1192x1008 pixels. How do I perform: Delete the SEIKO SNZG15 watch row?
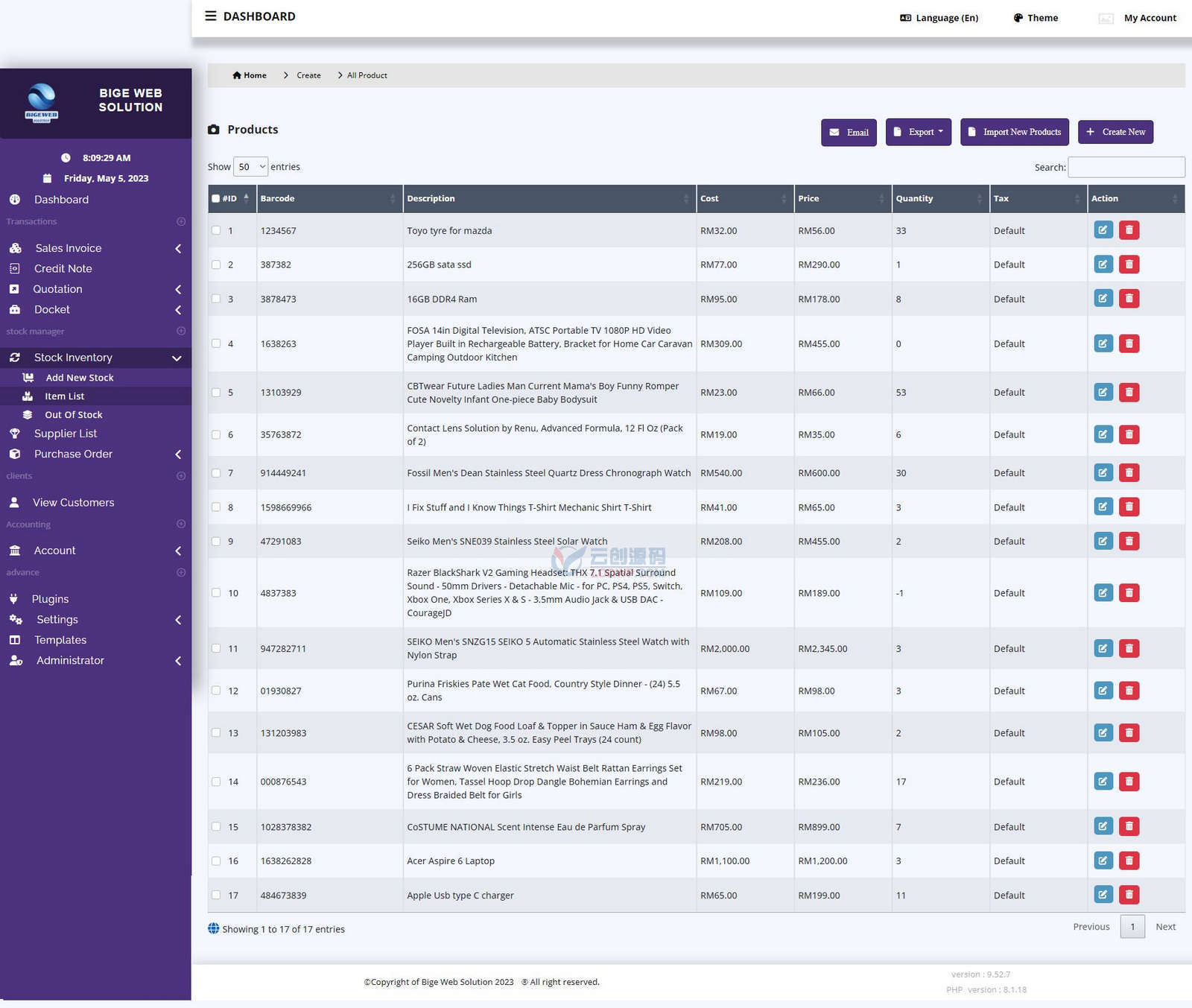1129,648
